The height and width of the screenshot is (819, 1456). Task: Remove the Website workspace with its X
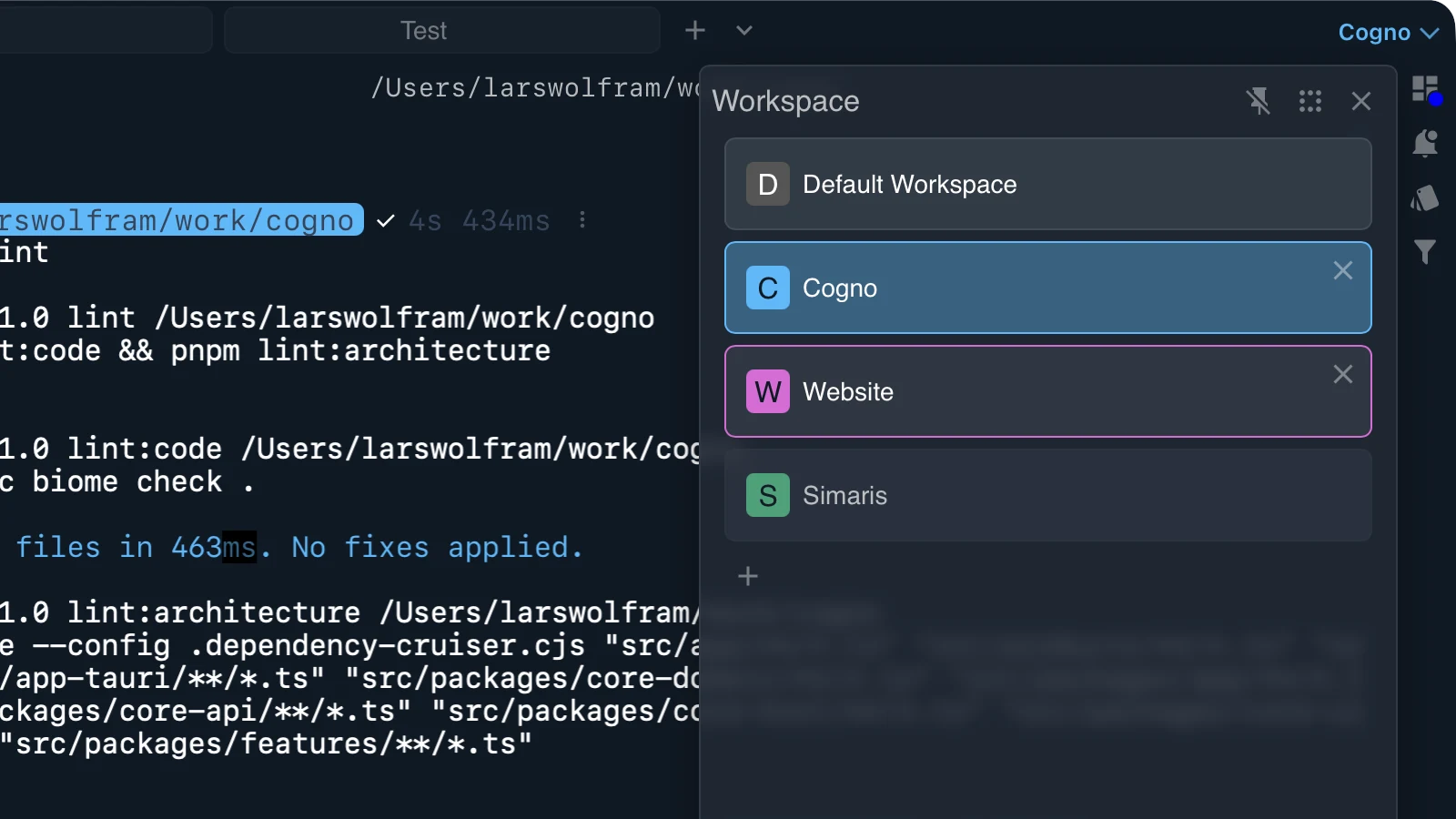click(1343, 374)
